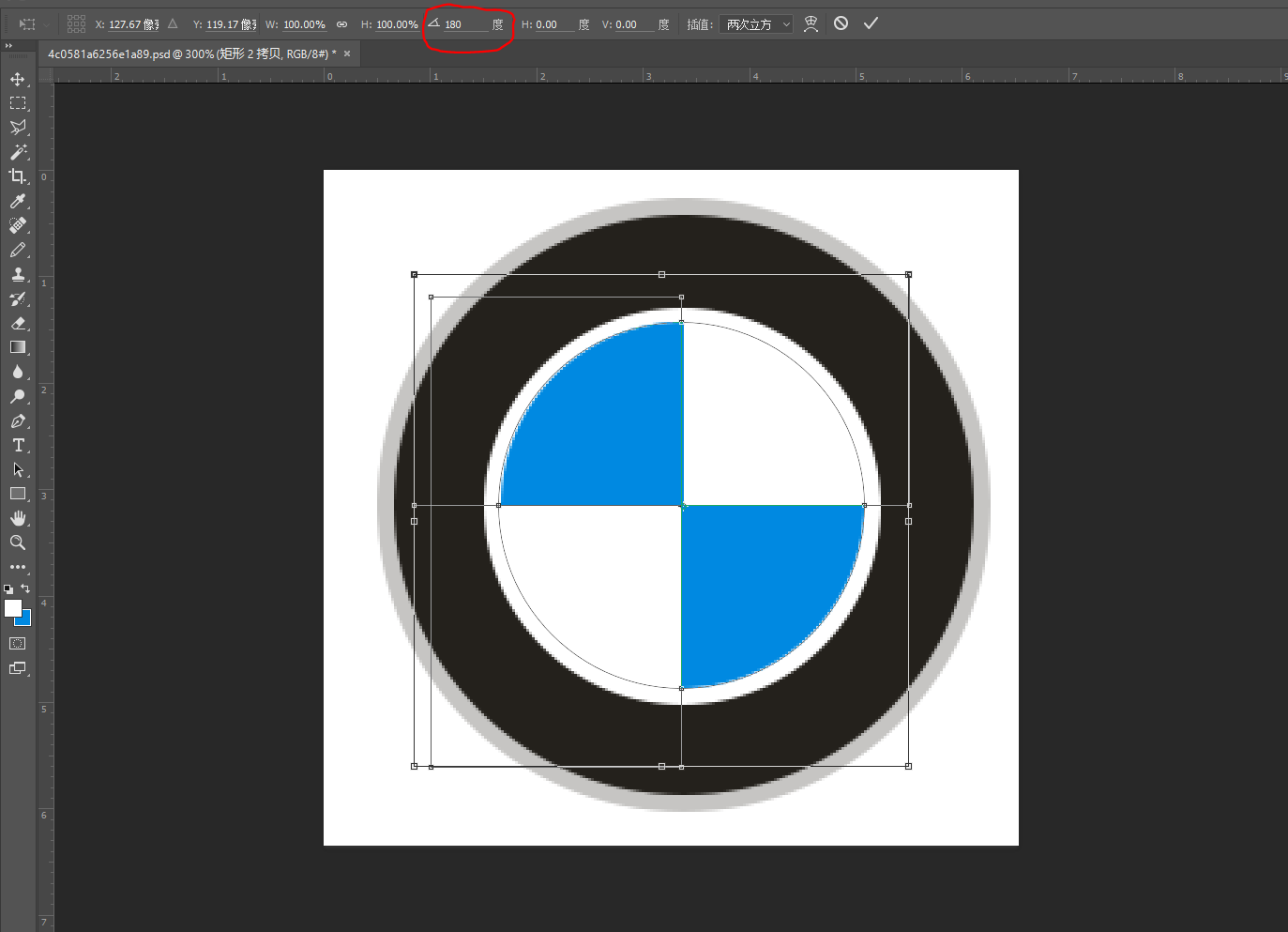Click the Y position field 119.17

(x=232, y=24)
